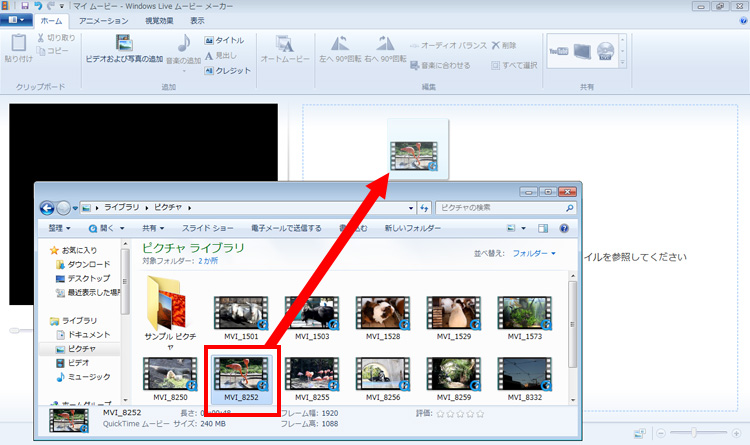Click the zoom in plus button
The height and width of the screenshot is (445, 750).
pyautogui.click(x=736, y=433)
